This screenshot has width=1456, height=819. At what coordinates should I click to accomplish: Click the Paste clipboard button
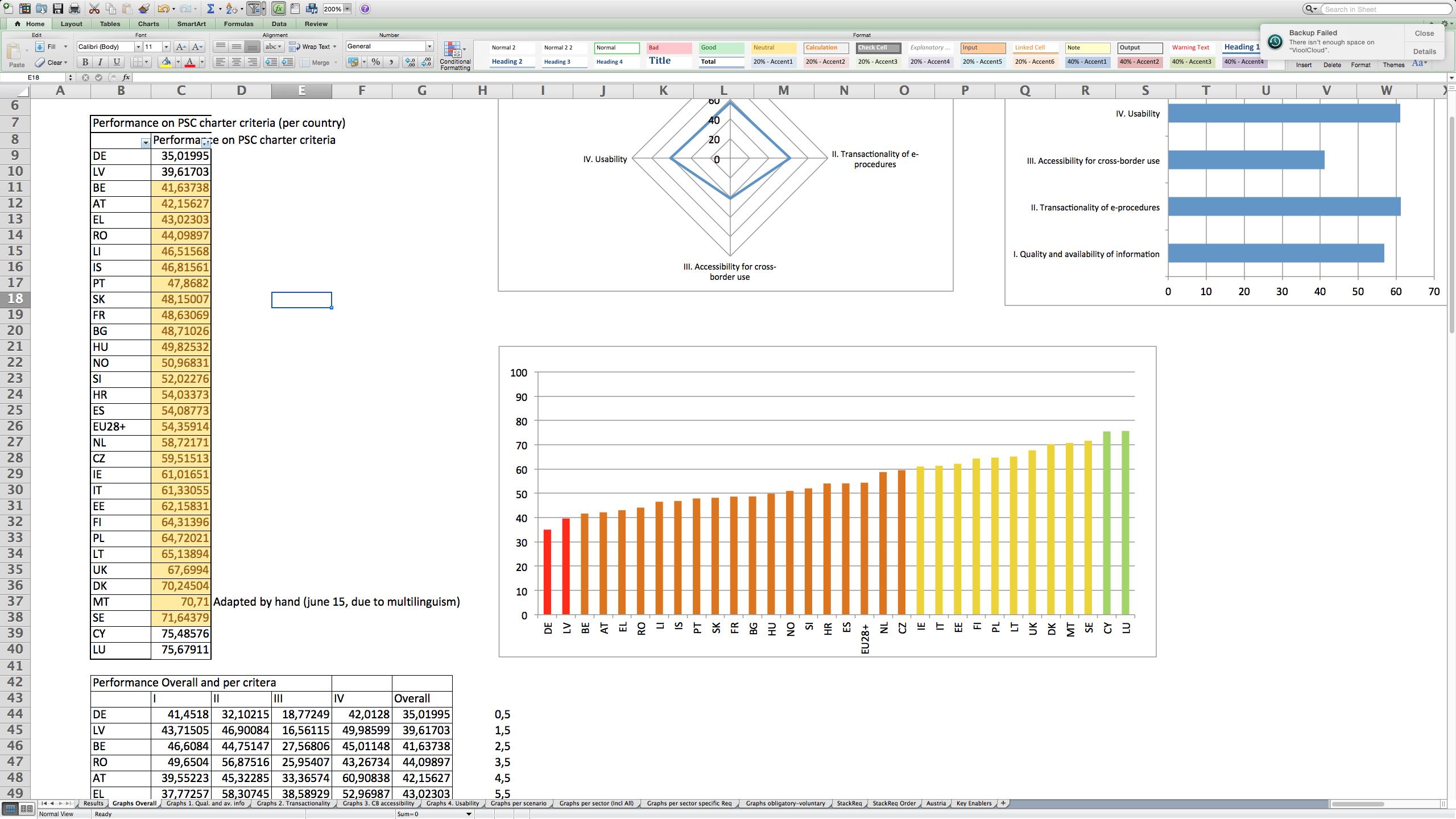16,54
